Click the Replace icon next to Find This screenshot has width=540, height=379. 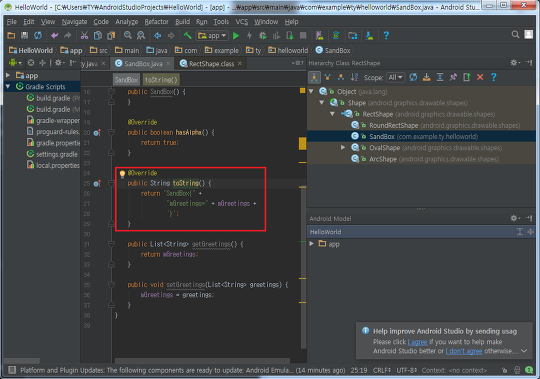[x=141, y=35]
